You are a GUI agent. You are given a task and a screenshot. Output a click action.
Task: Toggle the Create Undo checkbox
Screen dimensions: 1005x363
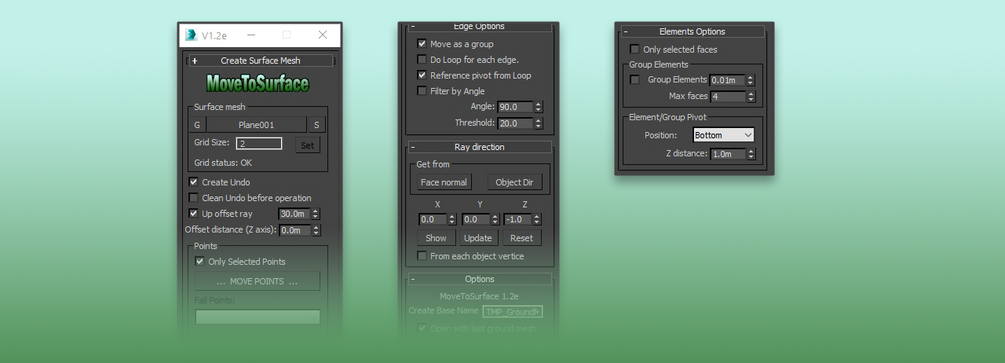pyautogui.click(x=194, y=182)
